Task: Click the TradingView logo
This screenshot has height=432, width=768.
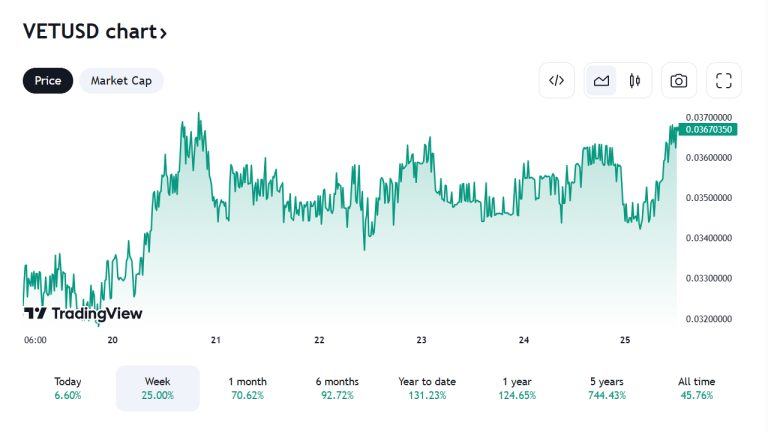Action: click(83, 313)
